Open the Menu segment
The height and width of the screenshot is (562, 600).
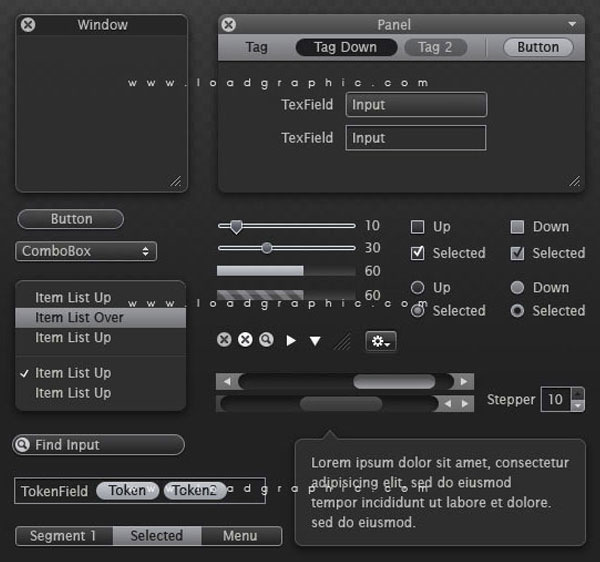coord(241,536)
